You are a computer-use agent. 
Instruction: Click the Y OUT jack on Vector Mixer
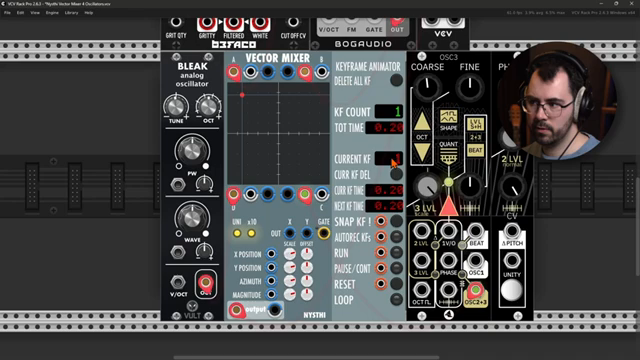coord(307,233)
